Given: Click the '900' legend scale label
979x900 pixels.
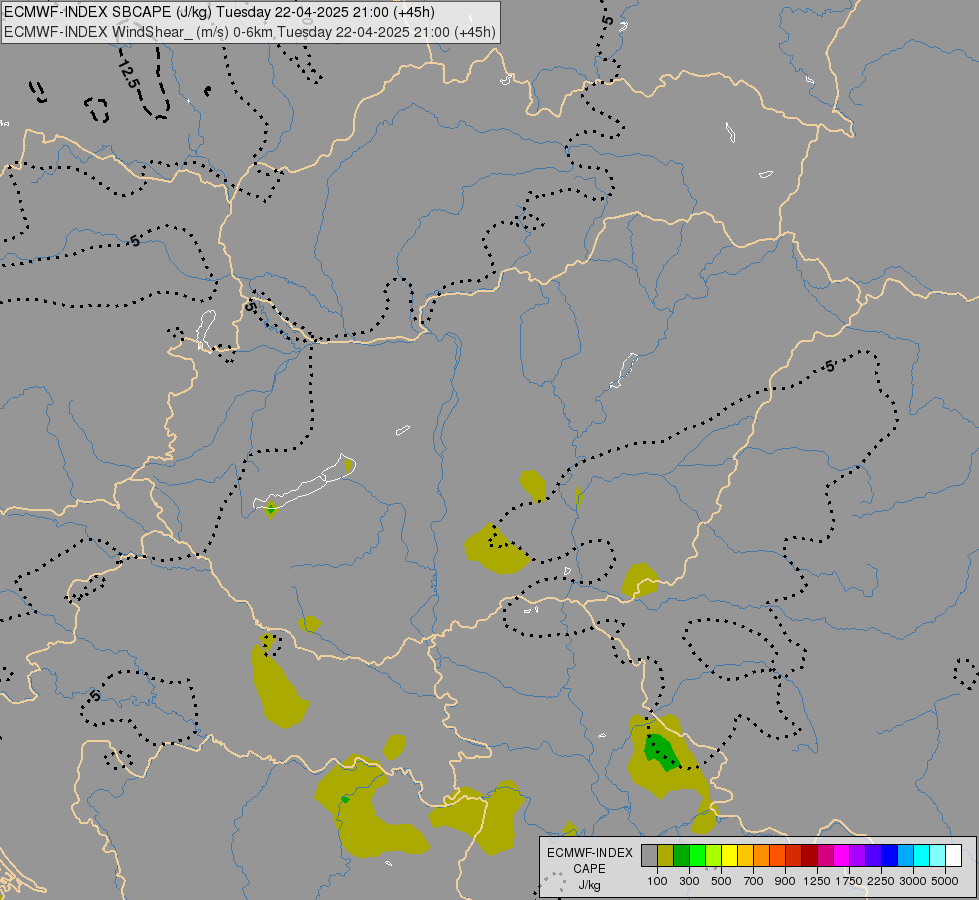Looking at the screenshot, I should click(785, 881).
